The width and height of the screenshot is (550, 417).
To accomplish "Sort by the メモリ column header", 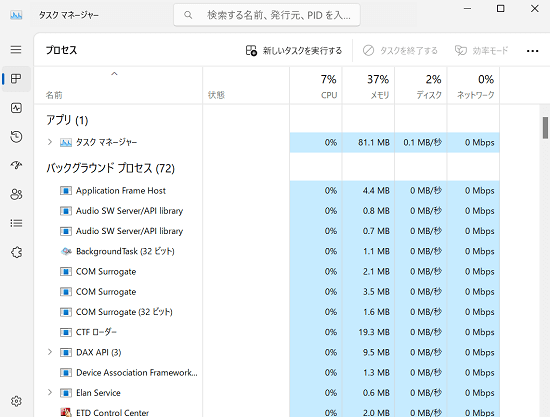I will [x=368, y=86].
